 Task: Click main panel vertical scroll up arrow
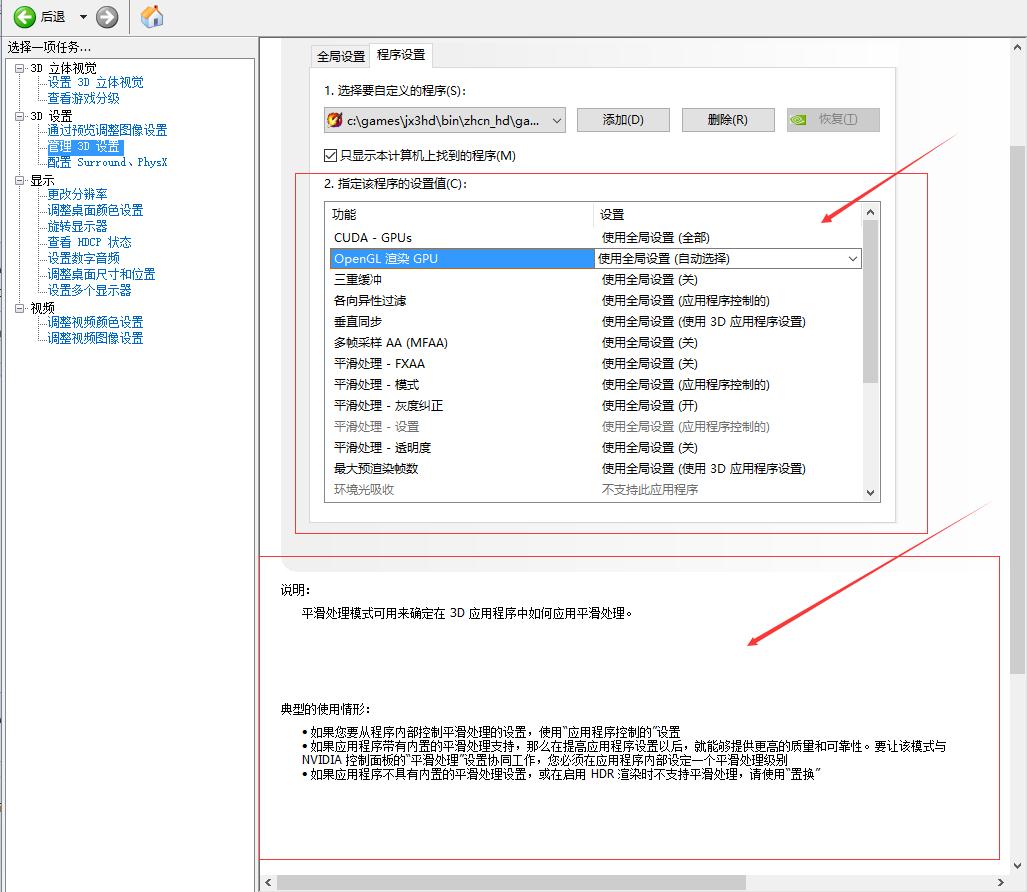click(1017, 47)
